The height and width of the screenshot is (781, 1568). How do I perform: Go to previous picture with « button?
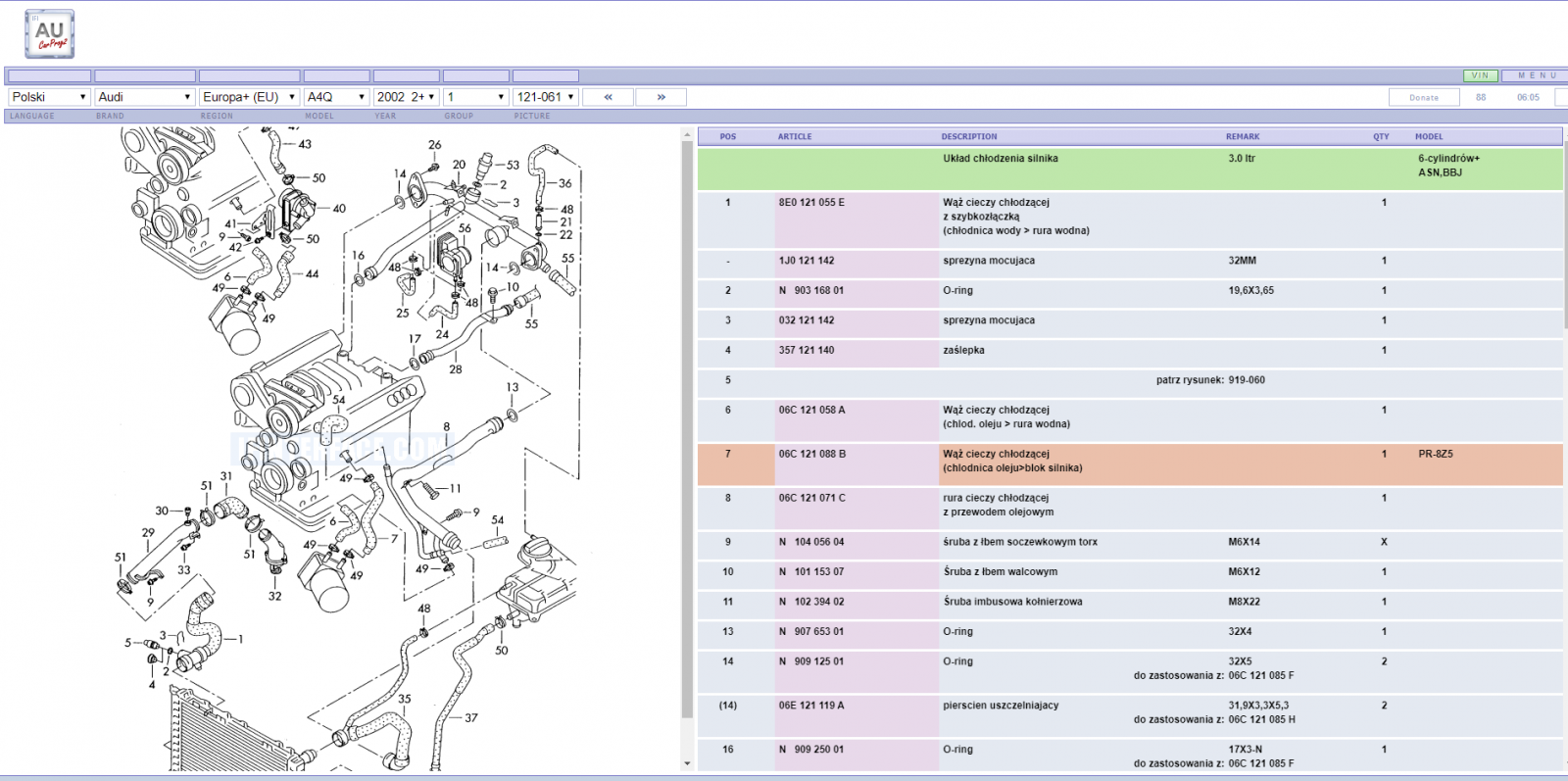pyautogui.click(x=609, y=97)
